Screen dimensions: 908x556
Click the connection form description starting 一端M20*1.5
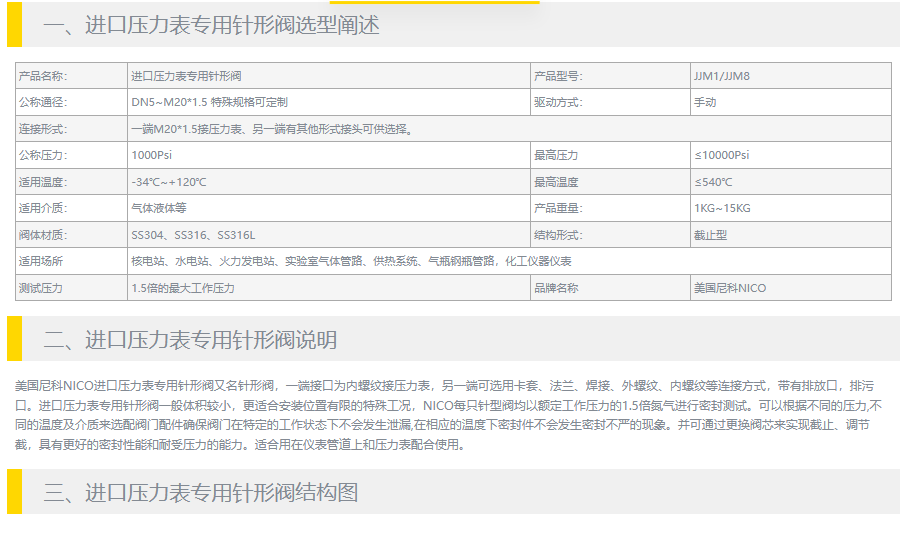[x=272, y=129]
